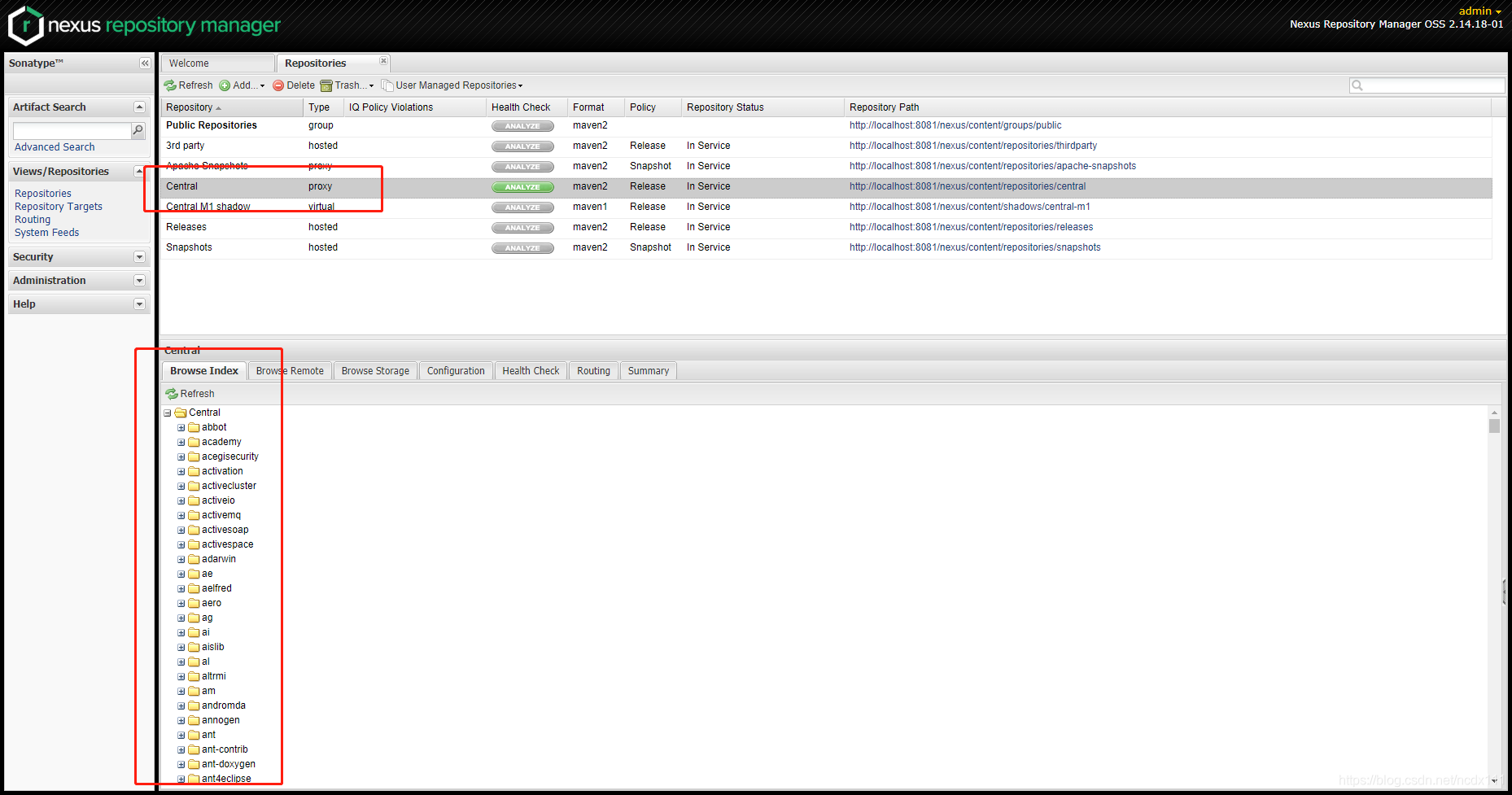Switch to the lower Health Check tab
The height and width of the screenshot is (795, 1512).
click(x=531, y=371)
